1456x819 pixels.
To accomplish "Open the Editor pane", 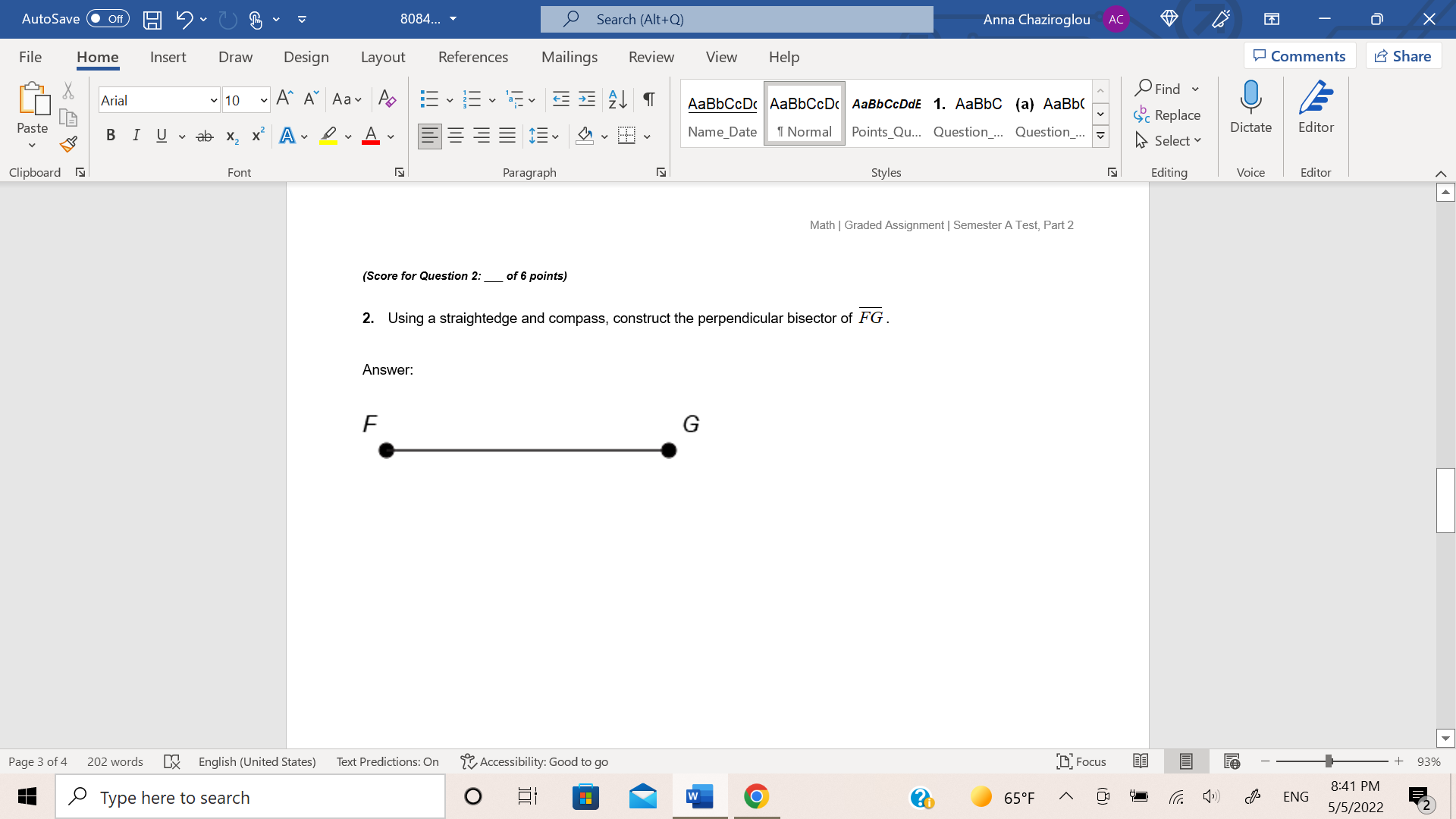I will click(x=1316, y=110).
